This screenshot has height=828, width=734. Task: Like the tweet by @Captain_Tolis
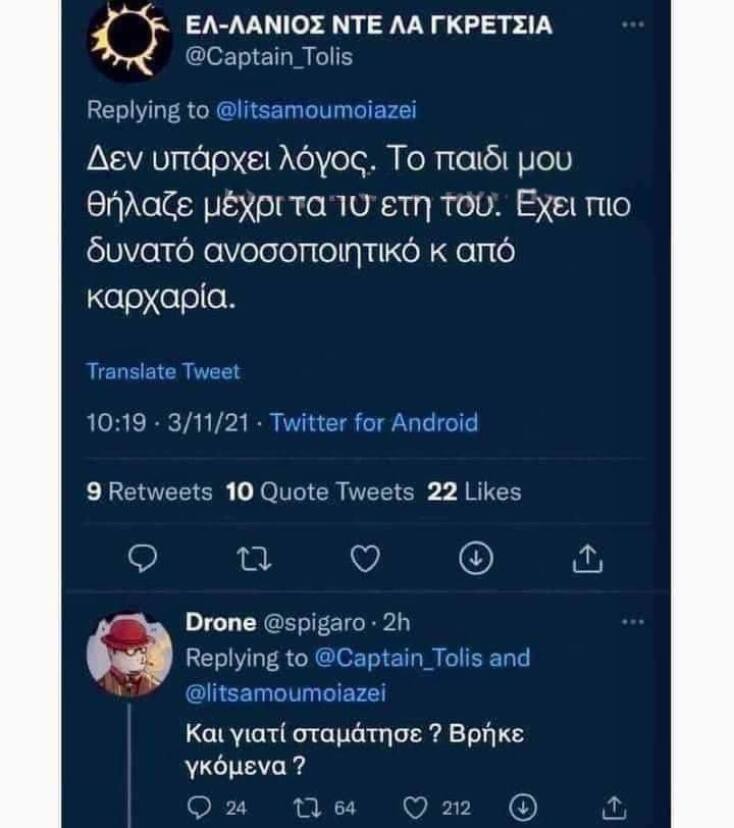(367, 558)
